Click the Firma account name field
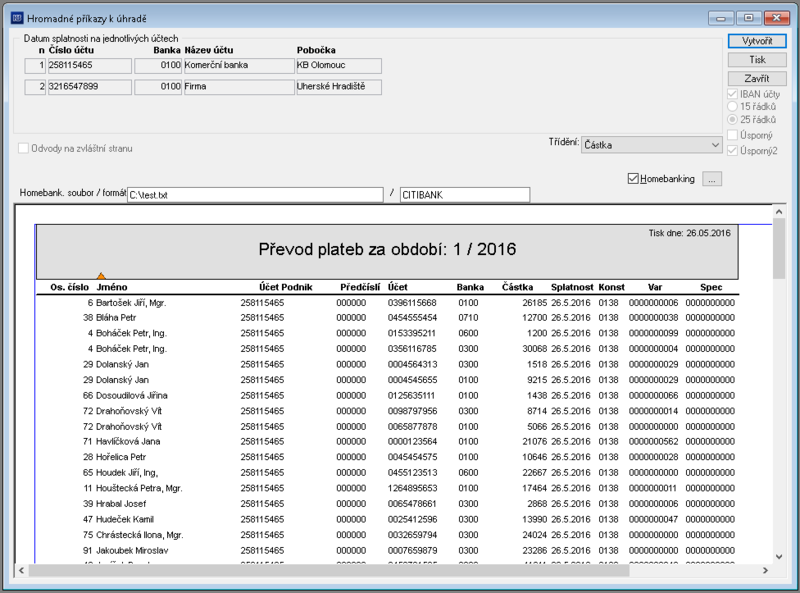800x593 pixels. point(238,87)
